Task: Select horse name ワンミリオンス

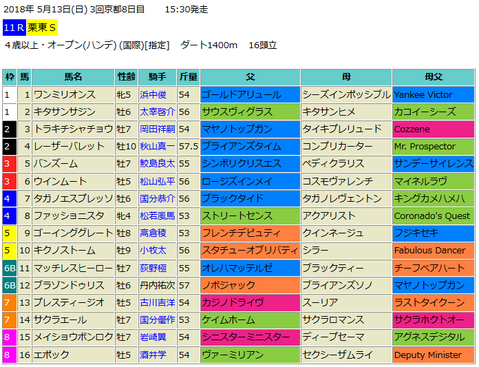Action: [65, 95]
